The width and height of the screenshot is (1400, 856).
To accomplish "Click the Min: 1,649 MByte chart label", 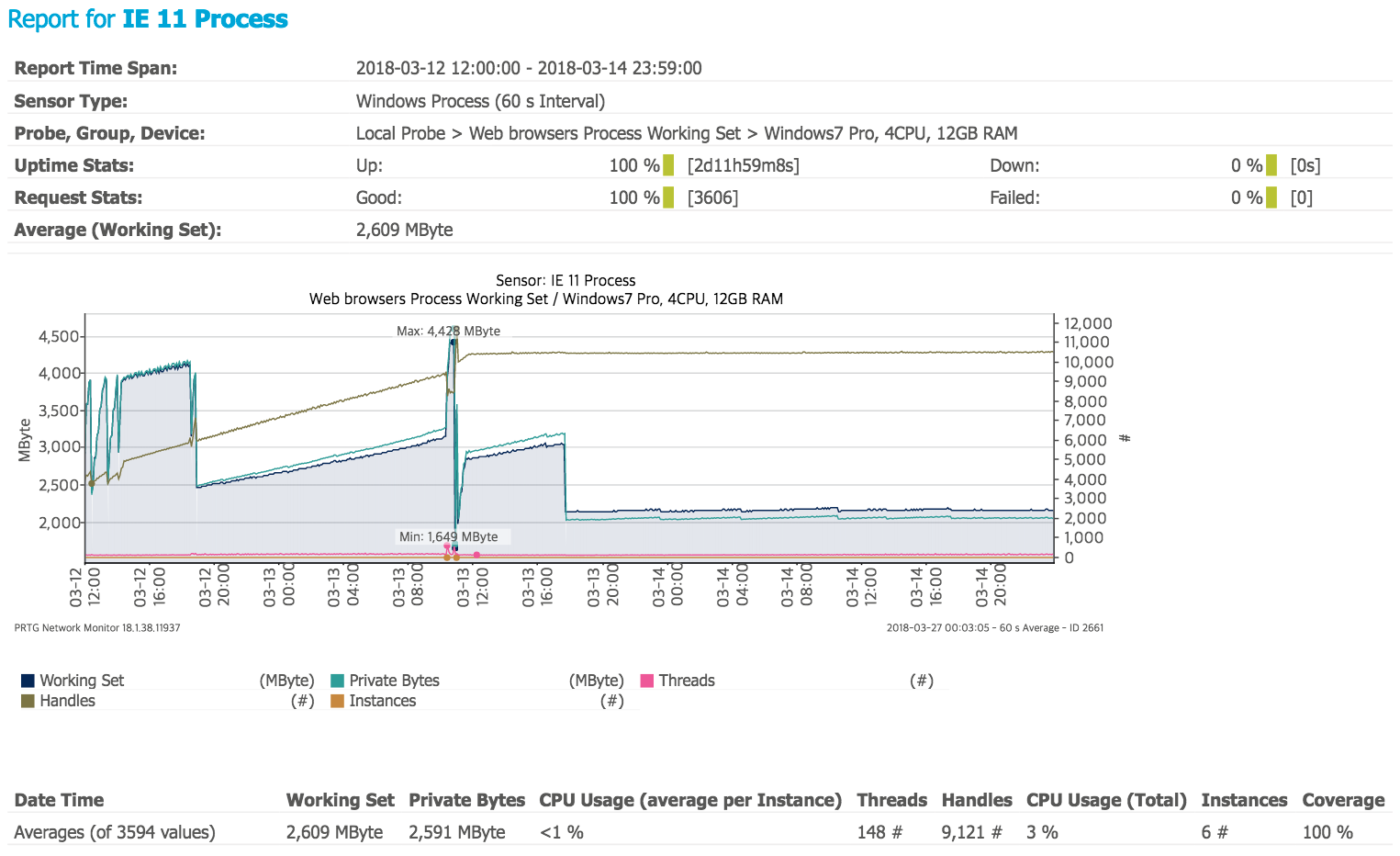I will coord(451,536).
